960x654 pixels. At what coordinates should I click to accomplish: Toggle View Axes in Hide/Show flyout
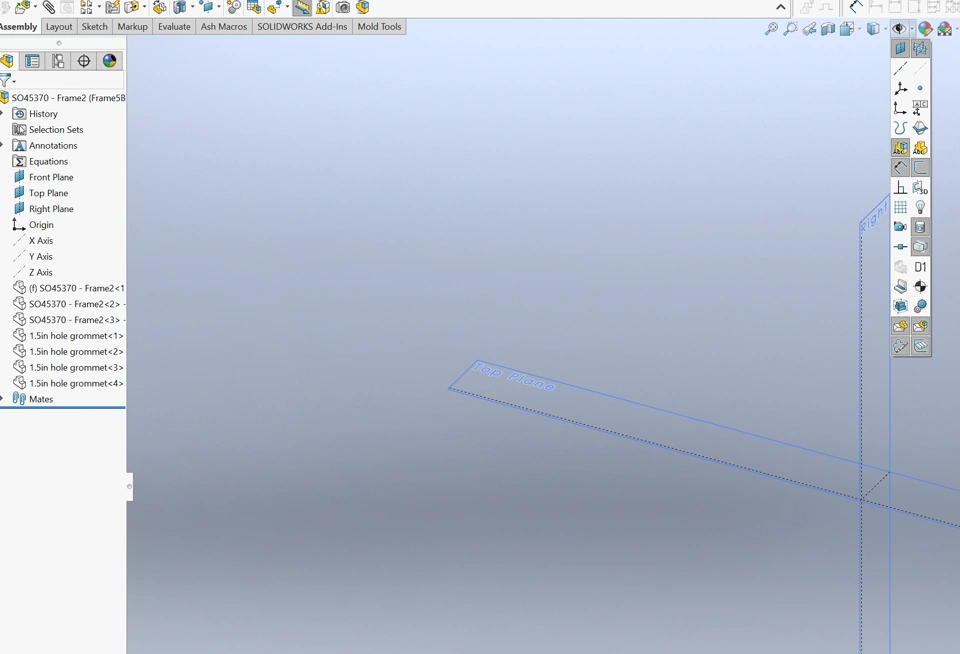click(x=901, y=68)
